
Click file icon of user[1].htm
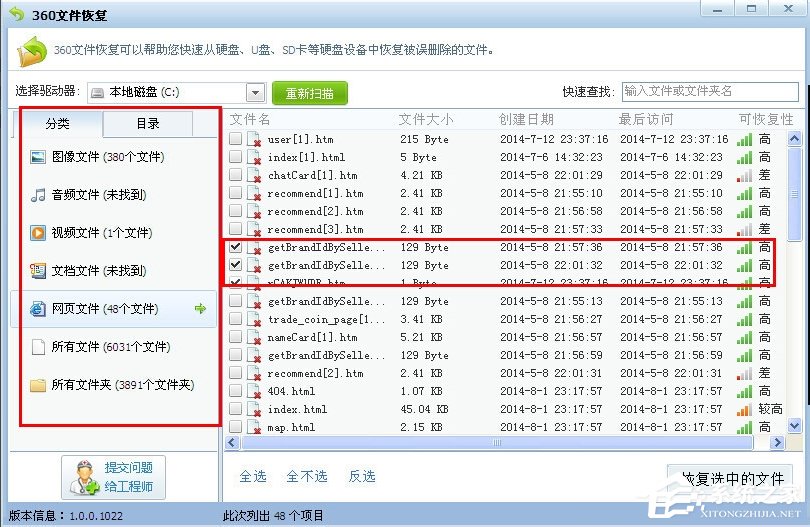pyautogui.click(x=254, y=139)
